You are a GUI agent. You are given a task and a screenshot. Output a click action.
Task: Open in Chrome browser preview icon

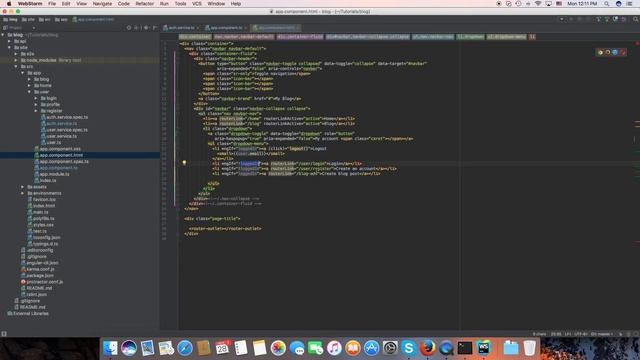tap(600, 52)
